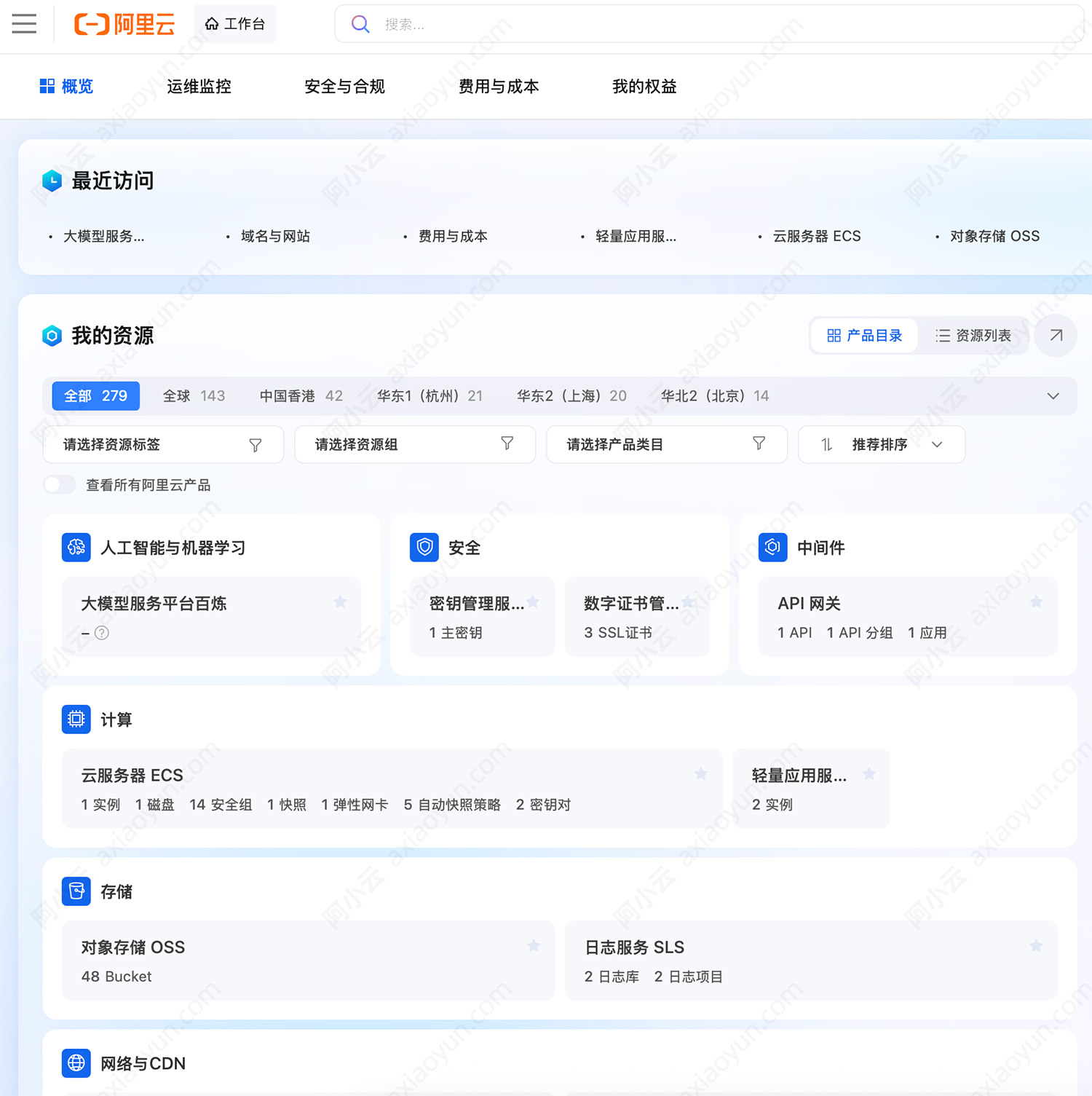Click the 最近访问 clock icon
This screenshot has height=1096, width=1092.
[52, 181]
